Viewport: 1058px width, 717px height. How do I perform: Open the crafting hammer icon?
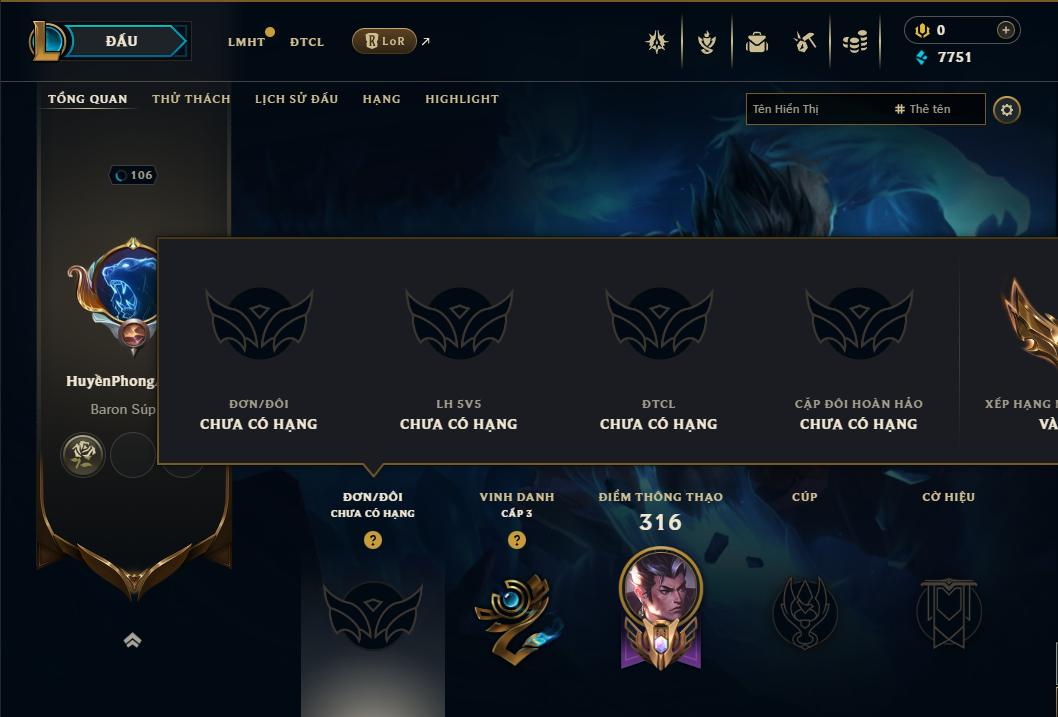(x=805, y=42)
